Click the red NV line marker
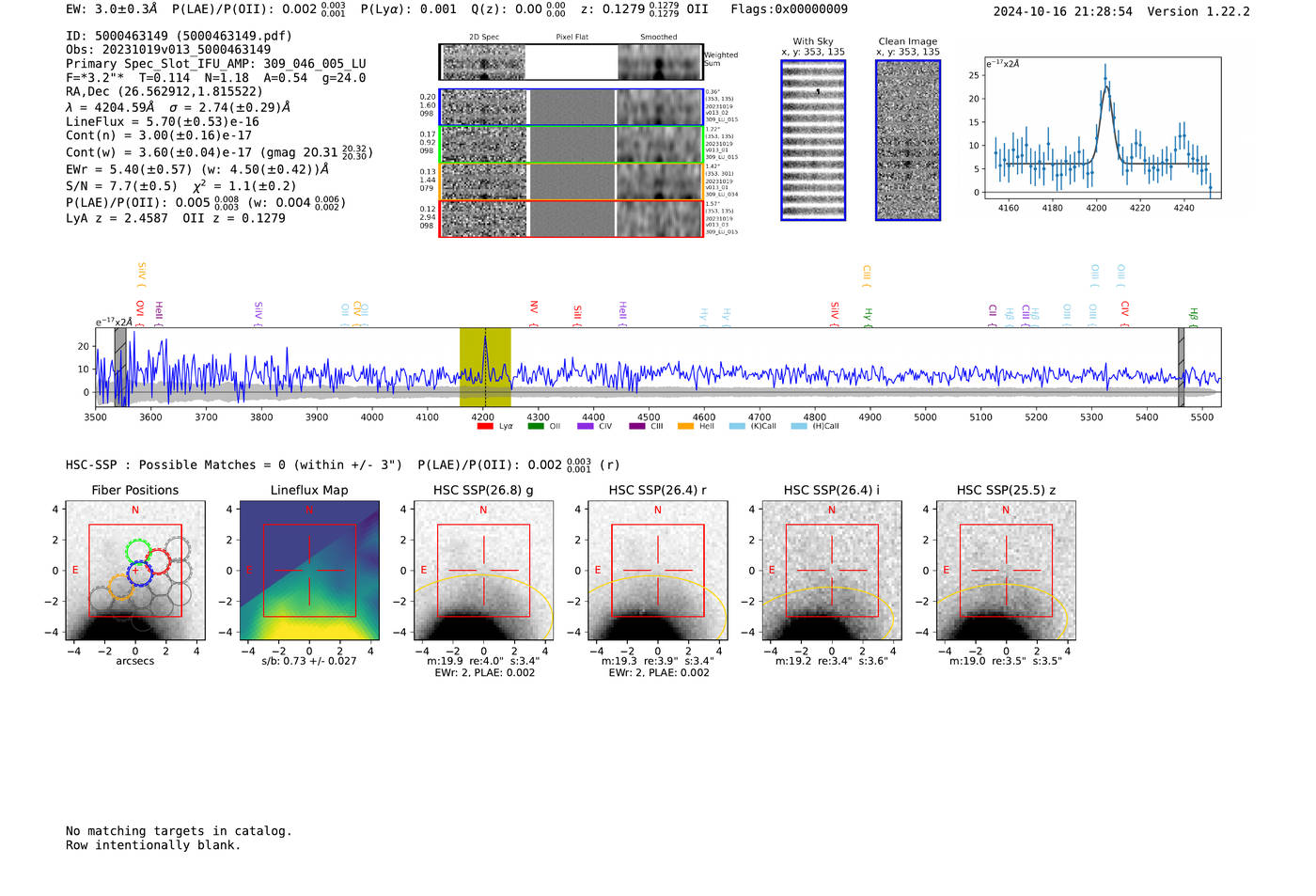Screen dimensions: 1316x896 [x=533, y=313]
